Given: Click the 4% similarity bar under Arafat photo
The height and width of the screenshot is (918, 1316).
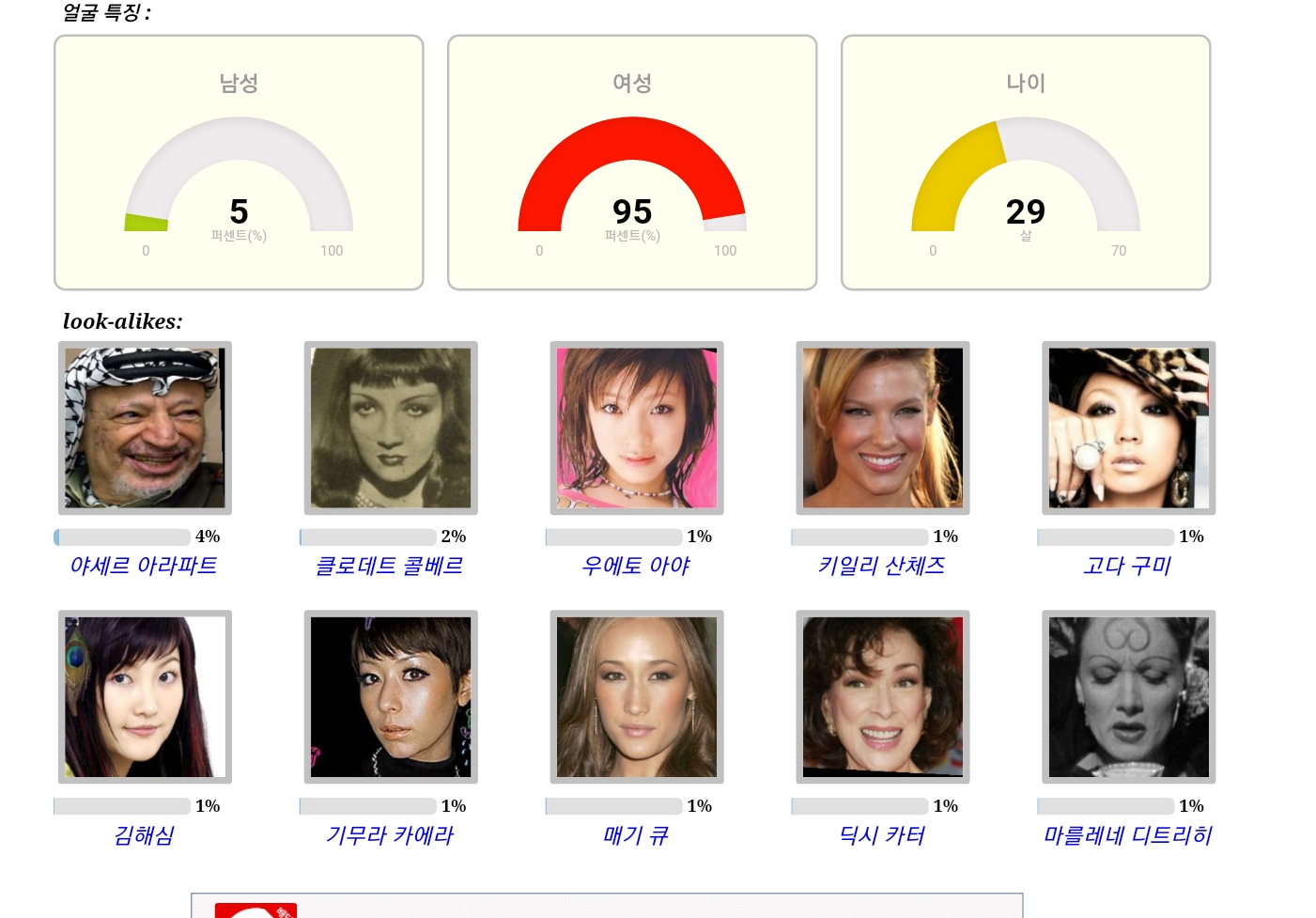Looking at the screenshot, I should click(x=122, y=537).
